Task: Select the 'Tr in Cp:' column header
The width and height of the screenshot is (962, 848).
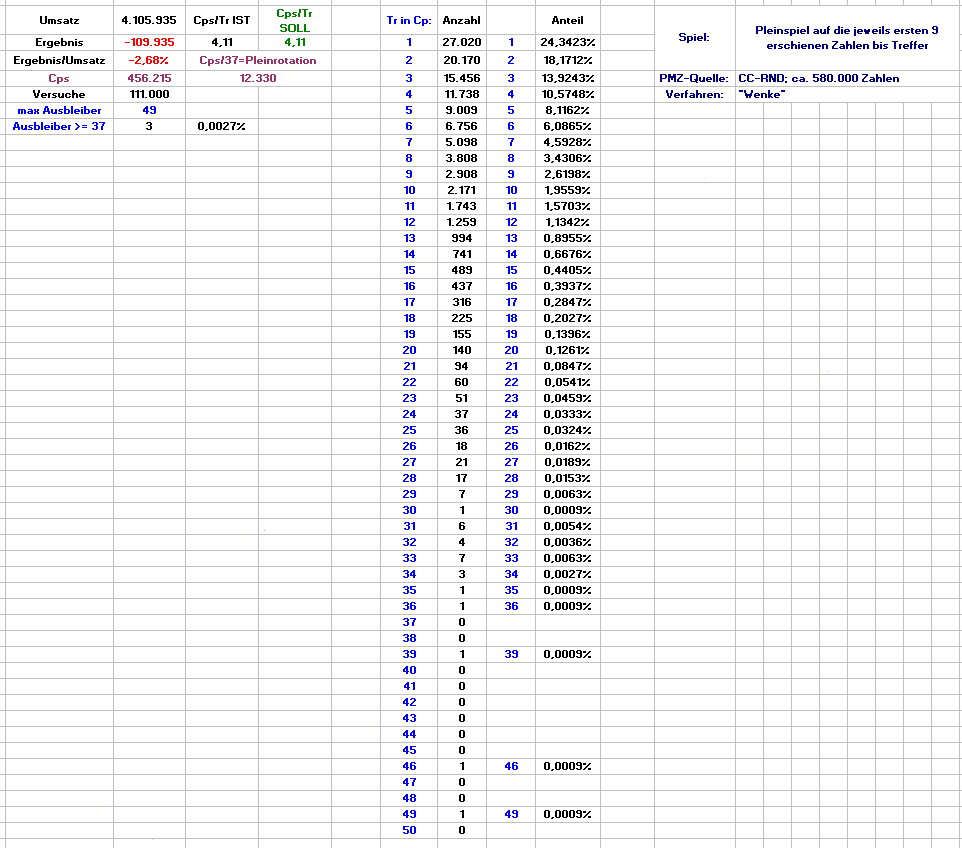Action: point(409,20)
